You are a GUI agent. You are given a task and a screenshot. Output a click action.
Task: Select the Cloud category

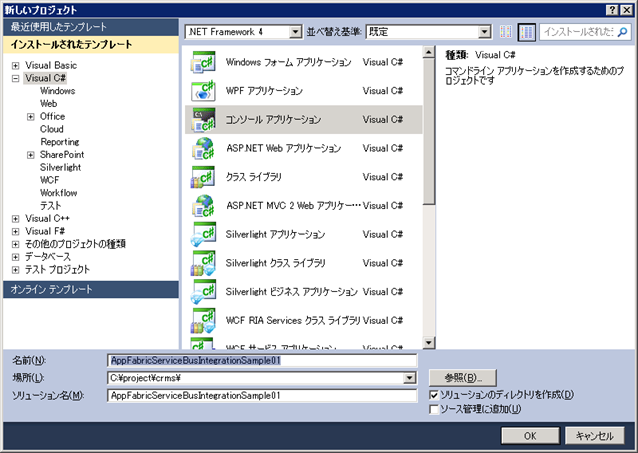point(52,129)
